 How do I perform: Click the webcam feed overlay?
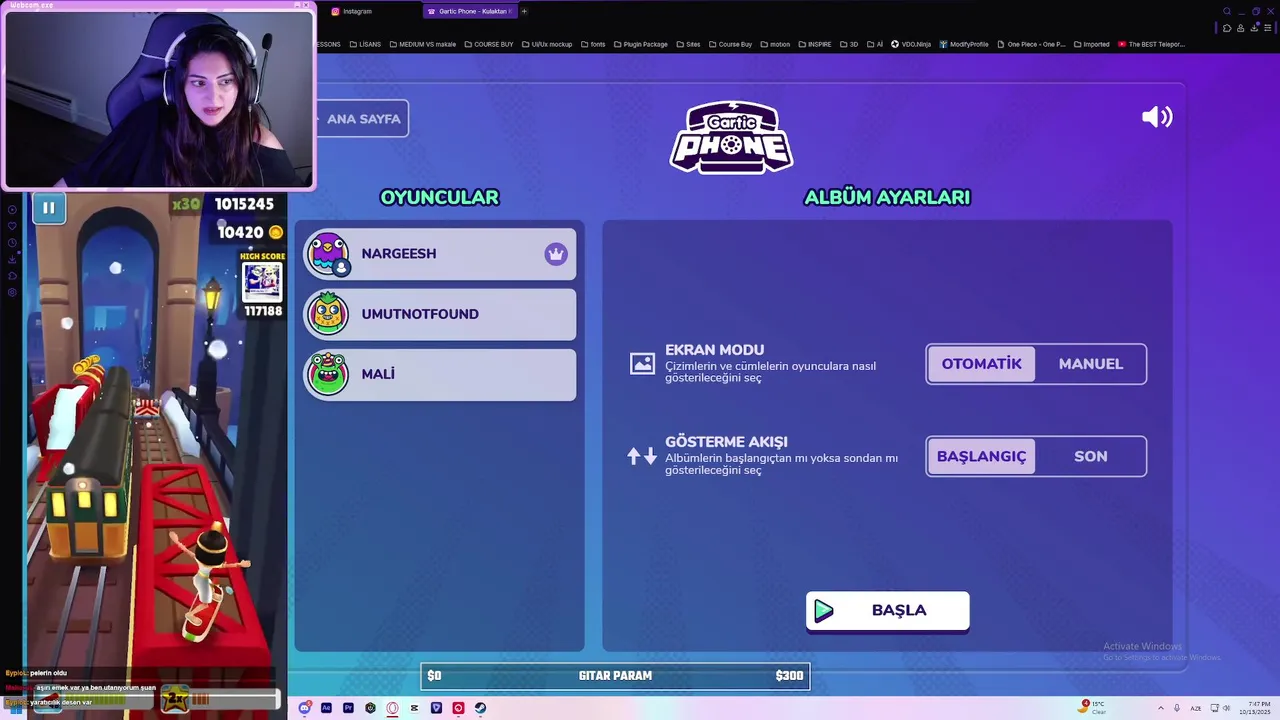tap(159, 97)
